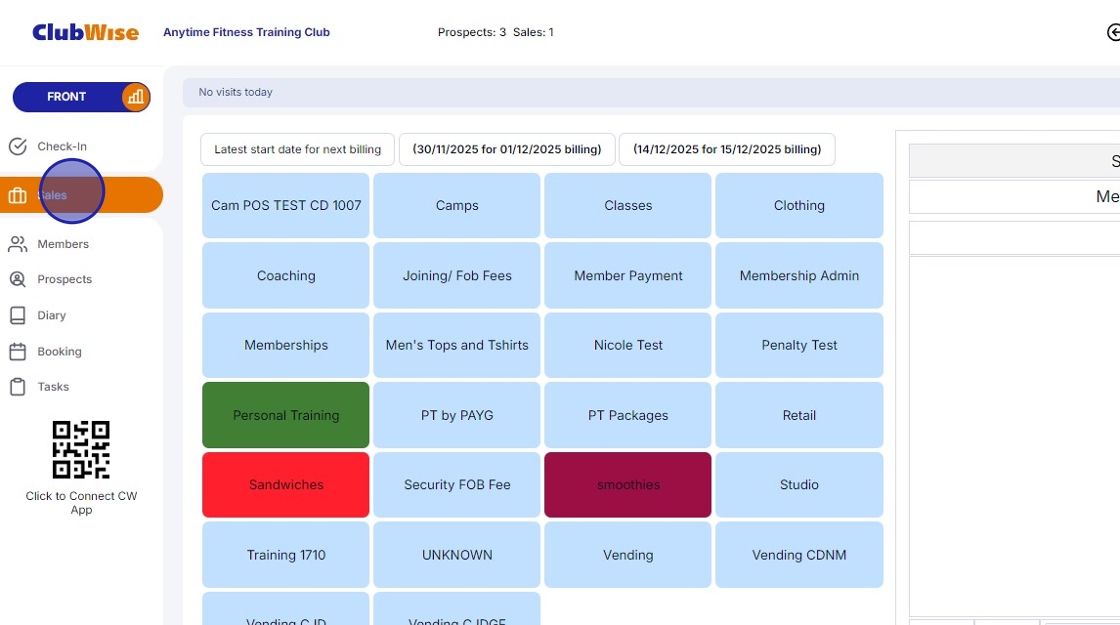Open the Classes category tile
The height and width of the screenshot is (625, 1120).
click(x=628, y=206)
